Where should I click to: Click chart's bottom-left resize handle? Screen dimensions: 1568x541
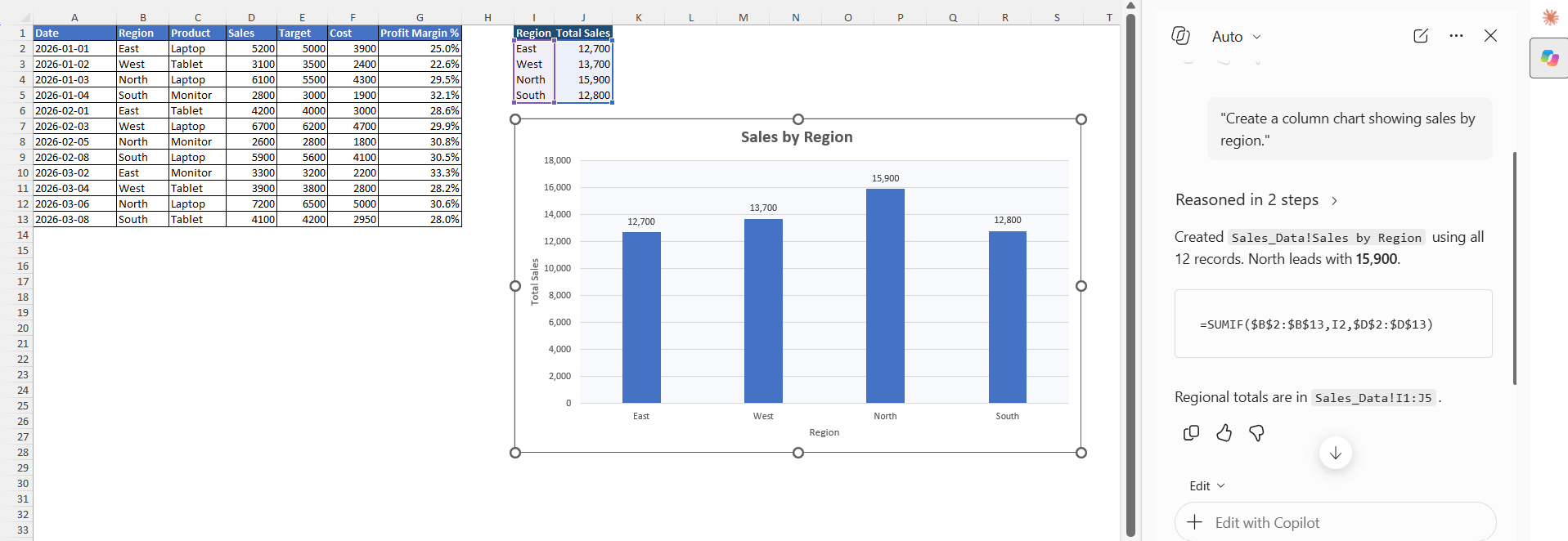(x=515, y=452)
